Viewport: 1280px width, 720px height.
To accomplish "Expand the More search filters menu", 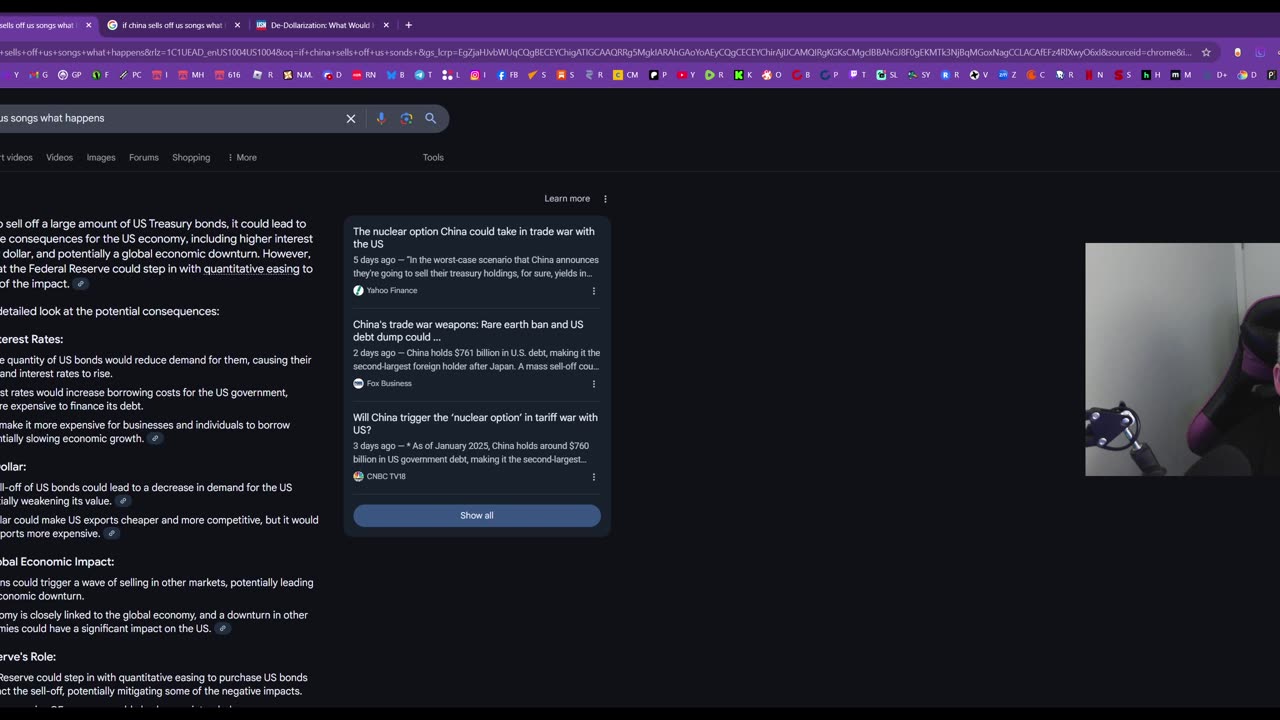I will [x=242, y=157].
